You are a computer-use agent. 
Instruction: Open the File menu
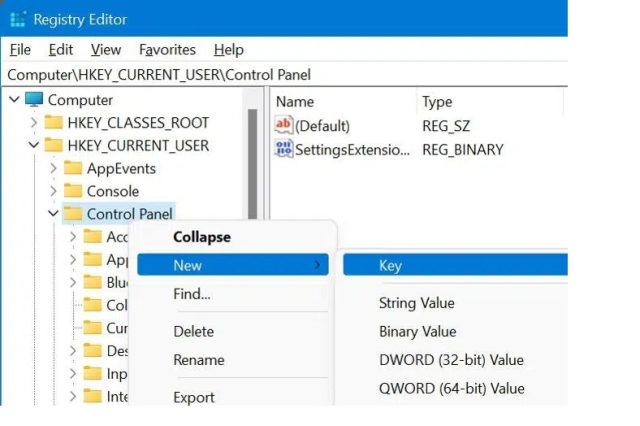(20, 50)
